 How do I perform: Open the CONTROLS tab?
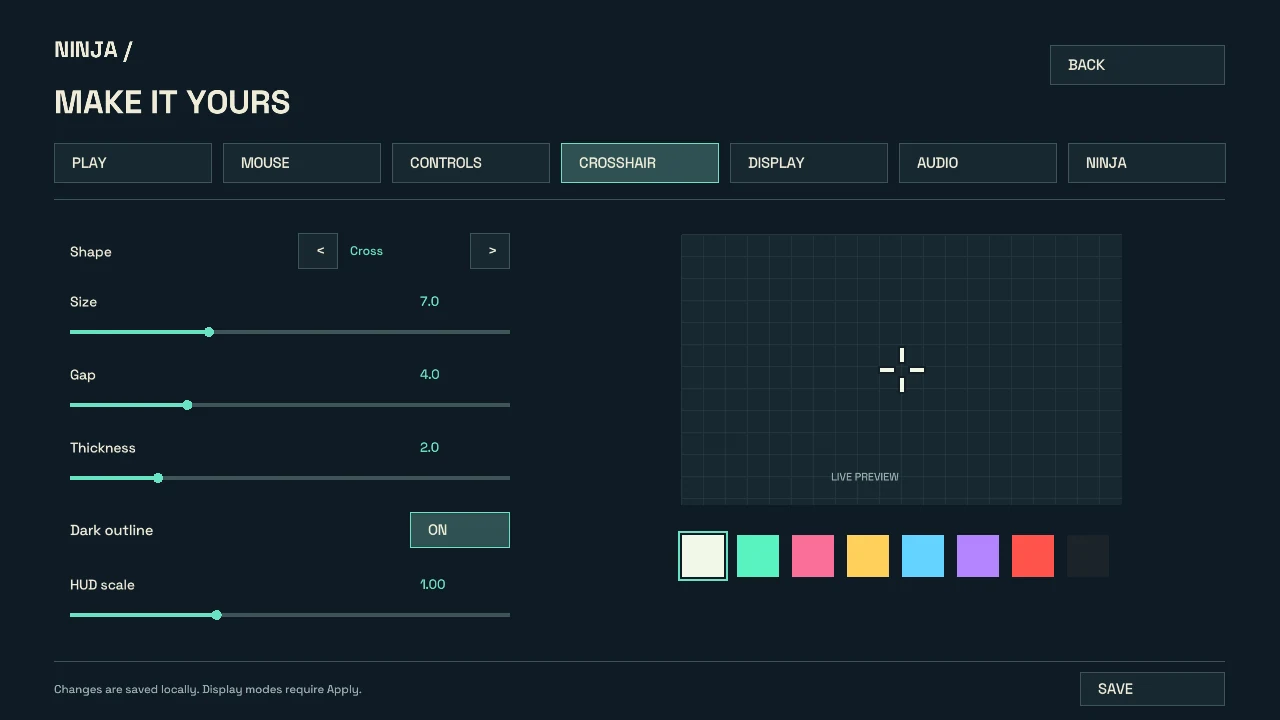coord(471,163)
